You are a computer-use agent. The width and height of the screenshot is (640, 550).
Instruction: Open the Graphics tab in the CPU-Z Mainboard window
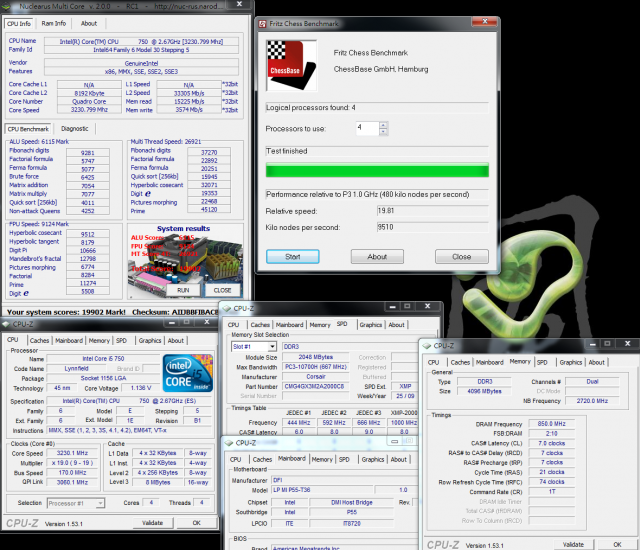(x=373, y=459)
